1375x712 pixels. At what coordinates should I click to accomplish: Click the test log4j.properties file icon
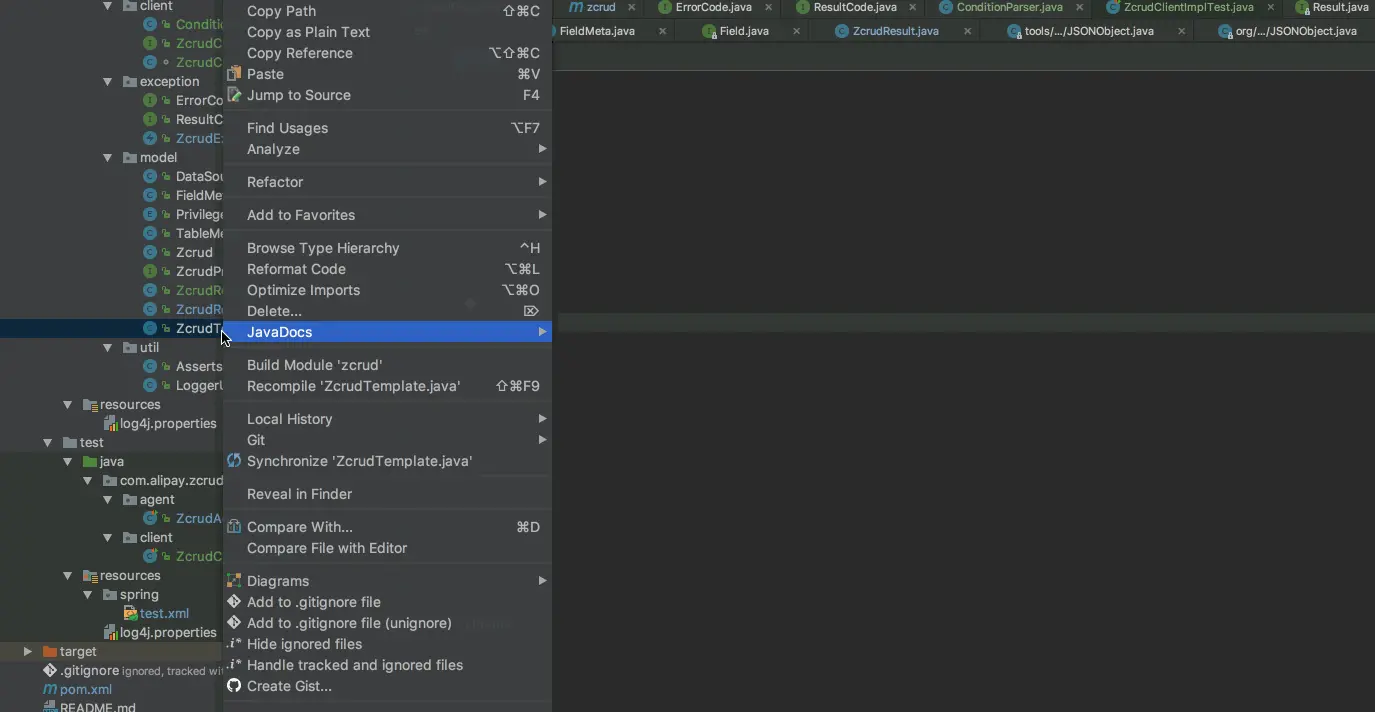tap(111, 632)
